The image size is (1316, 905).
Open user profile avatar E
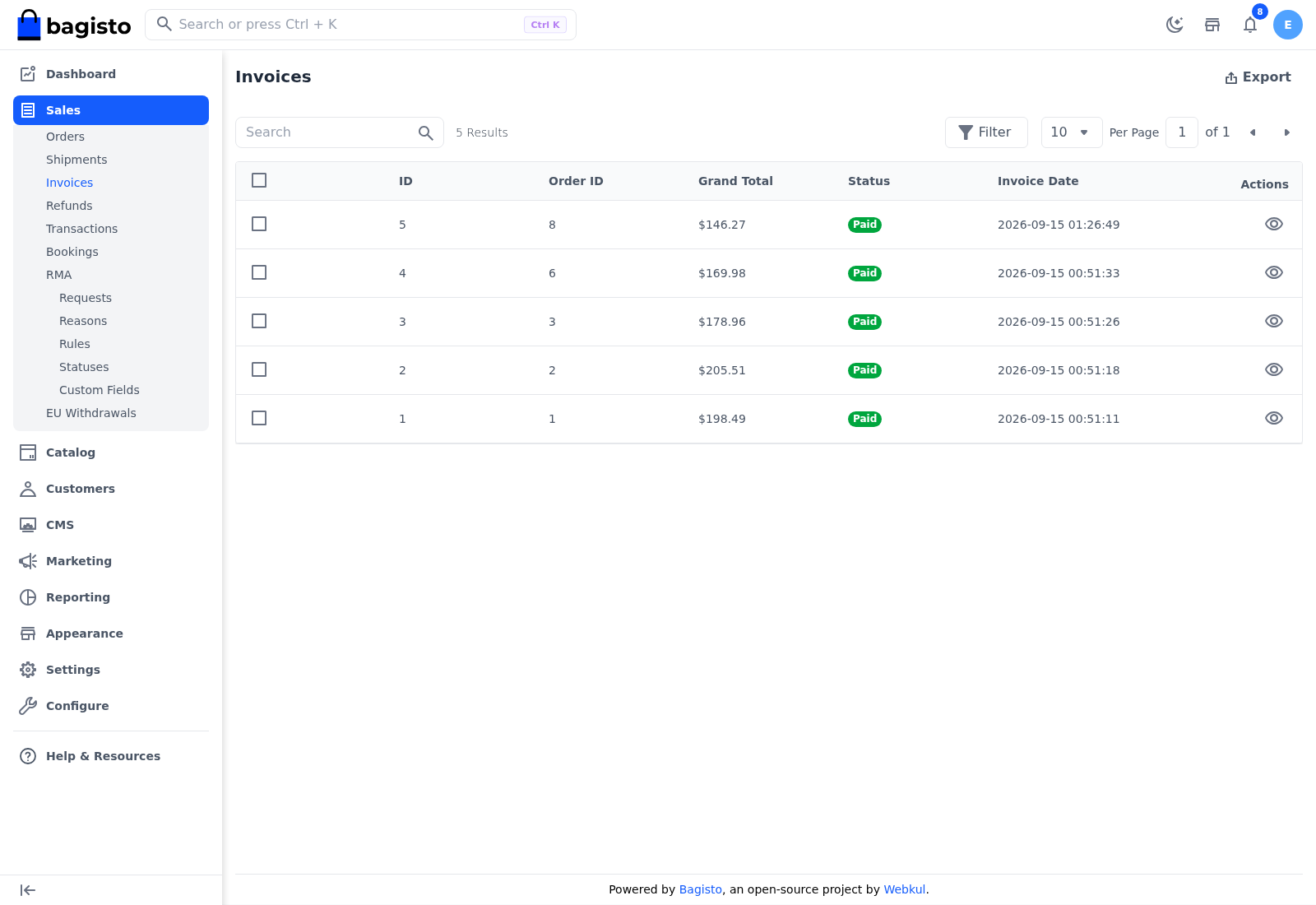click(x=1288, y=25)
